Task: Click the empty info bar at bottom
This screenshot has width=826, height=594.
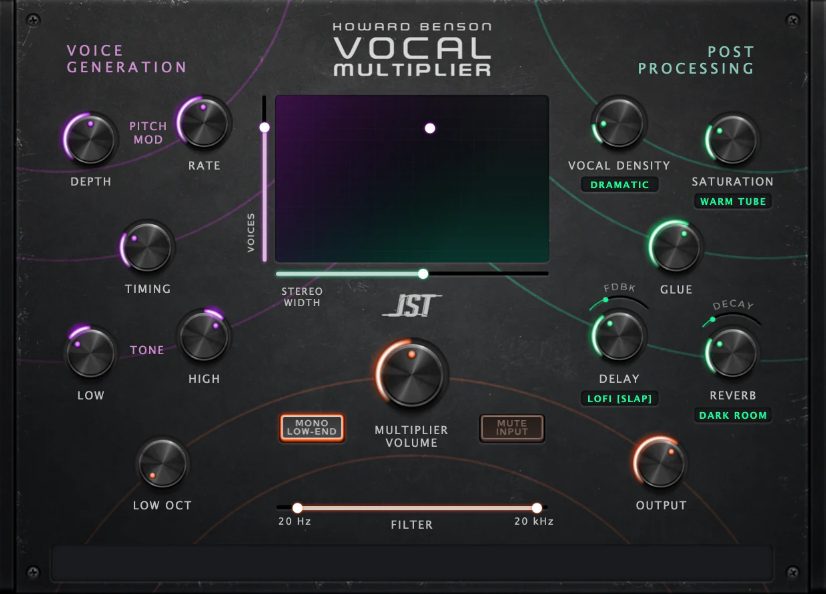Action: [412, 563]
